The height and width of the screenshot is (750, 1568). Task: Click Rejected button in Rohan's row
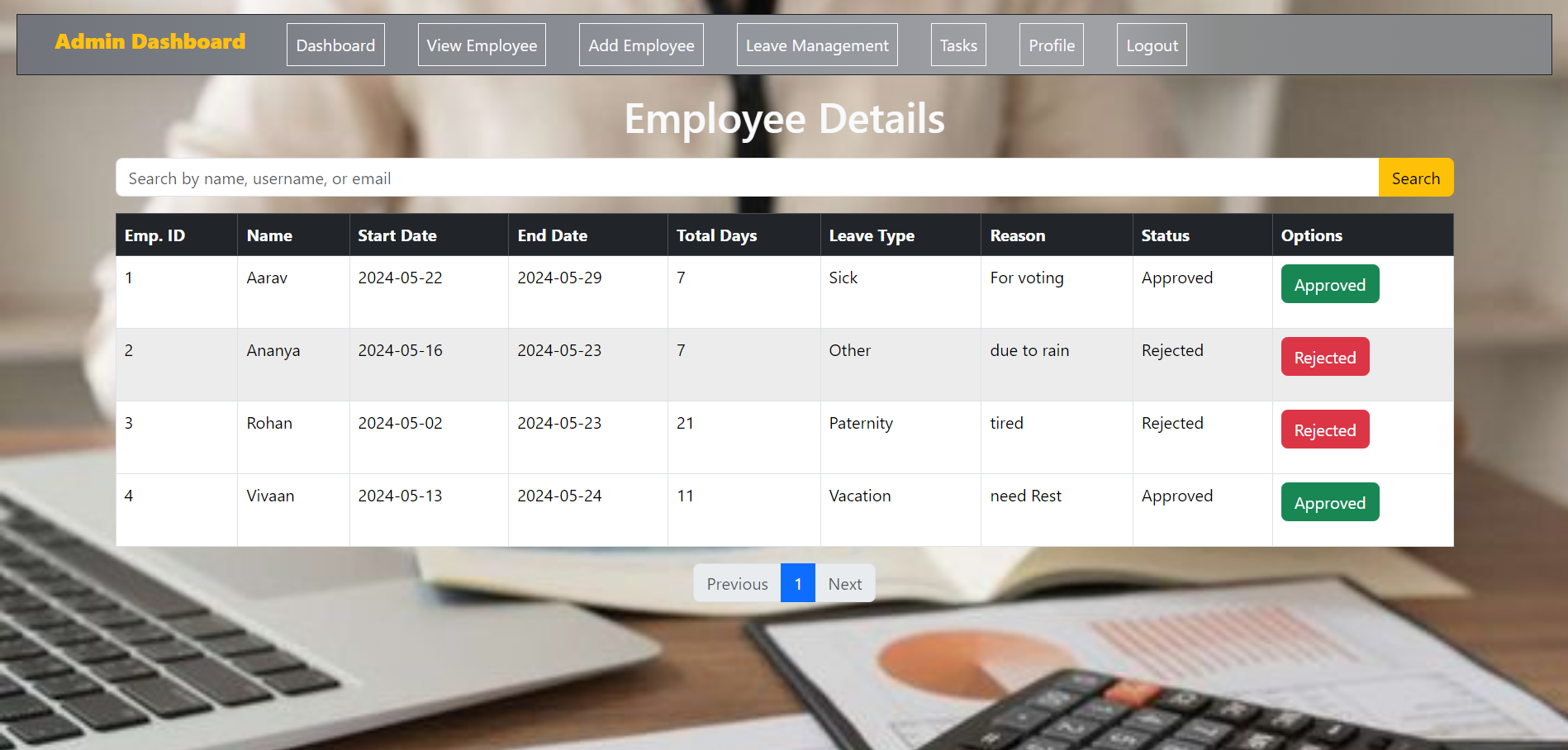pos(1325,430)
